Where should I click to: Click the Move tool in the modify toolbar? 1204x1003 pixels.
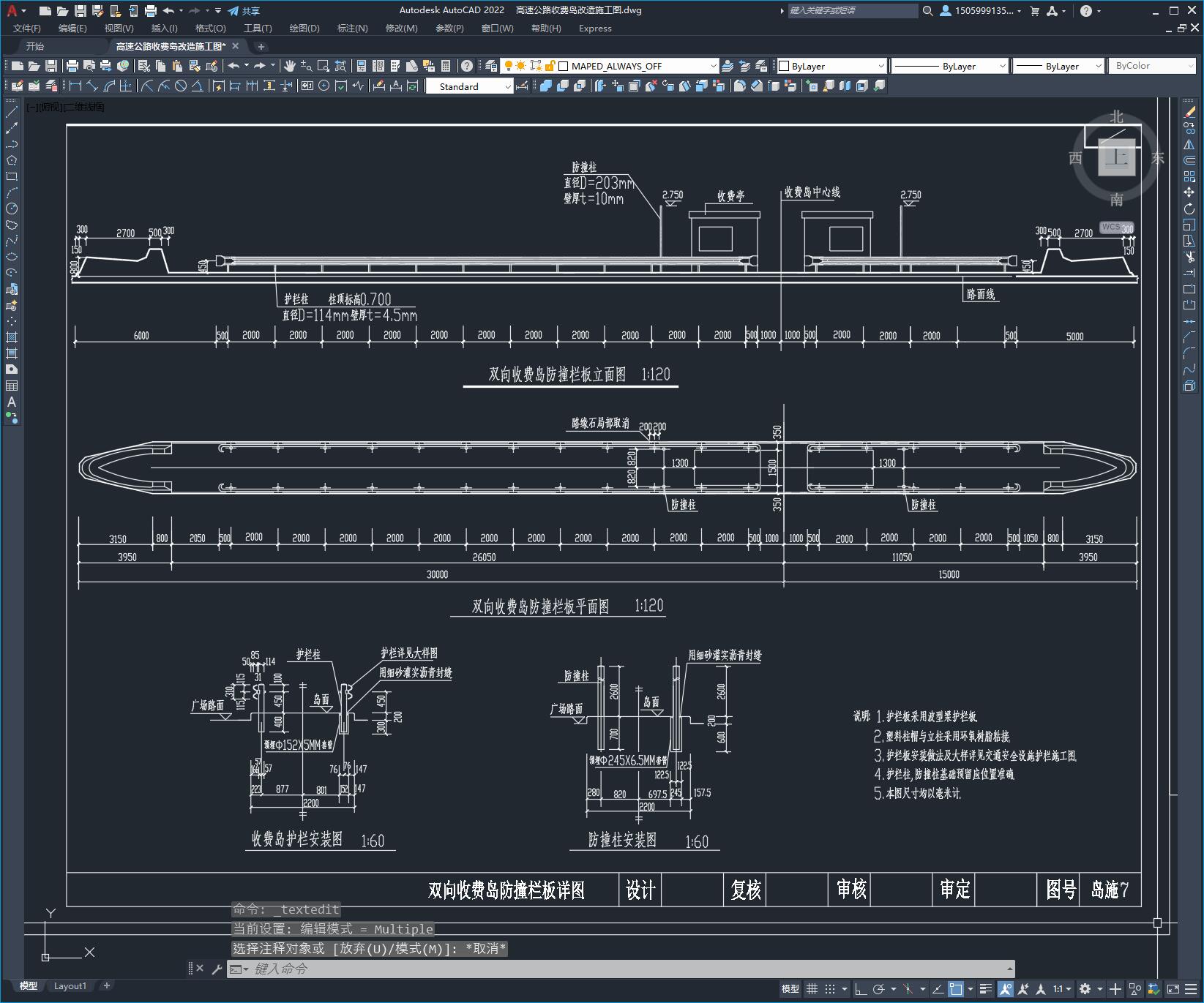click(x=1189, y=192)
